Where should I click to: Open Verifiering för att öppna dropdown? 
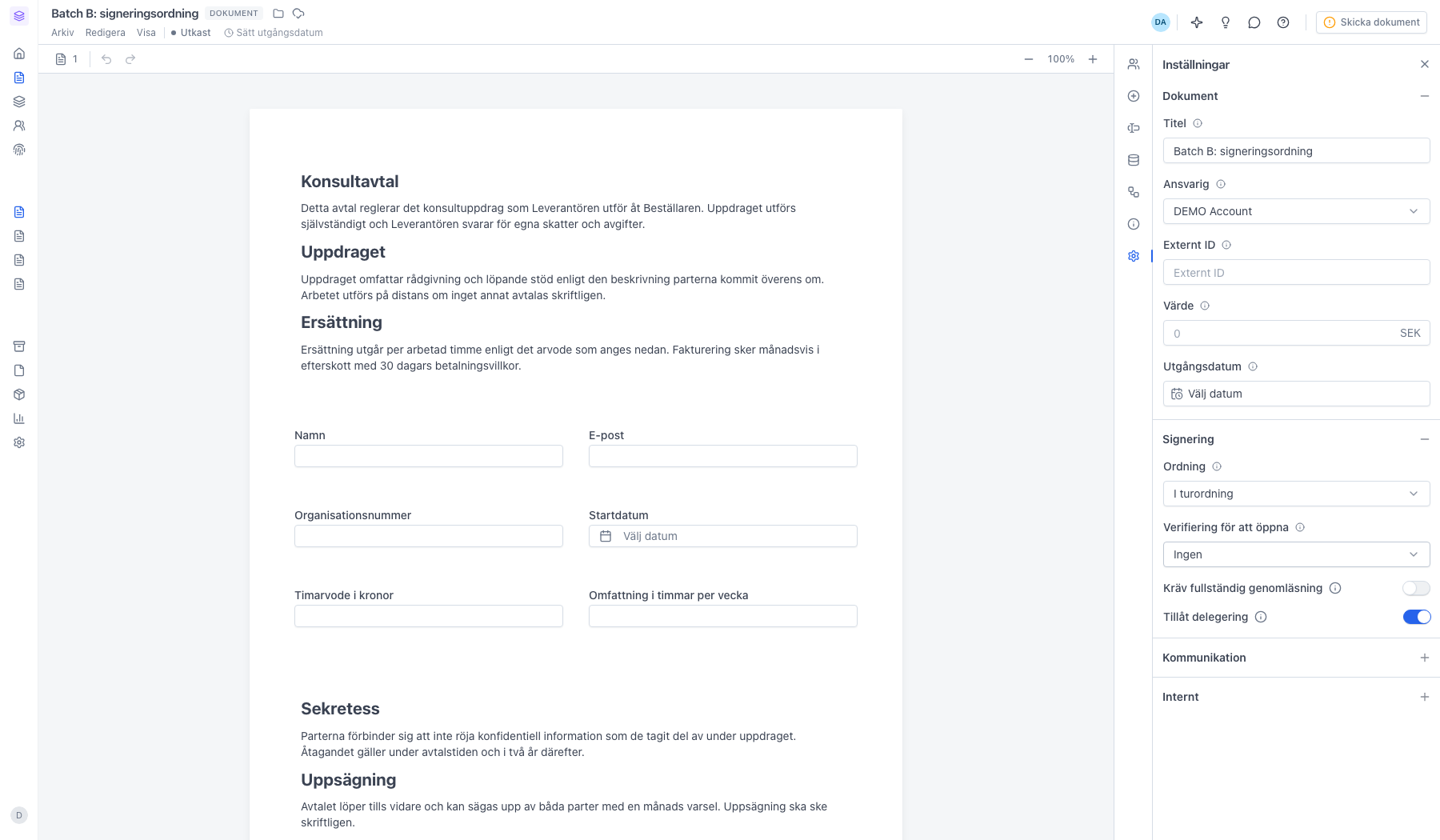point(1296,554)
